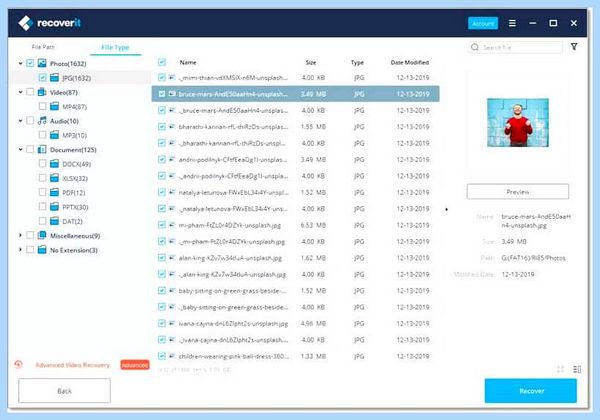Click the PDF(12) folder icon
600x420 pixels.
pyautogui.click(x=54, y=192)
